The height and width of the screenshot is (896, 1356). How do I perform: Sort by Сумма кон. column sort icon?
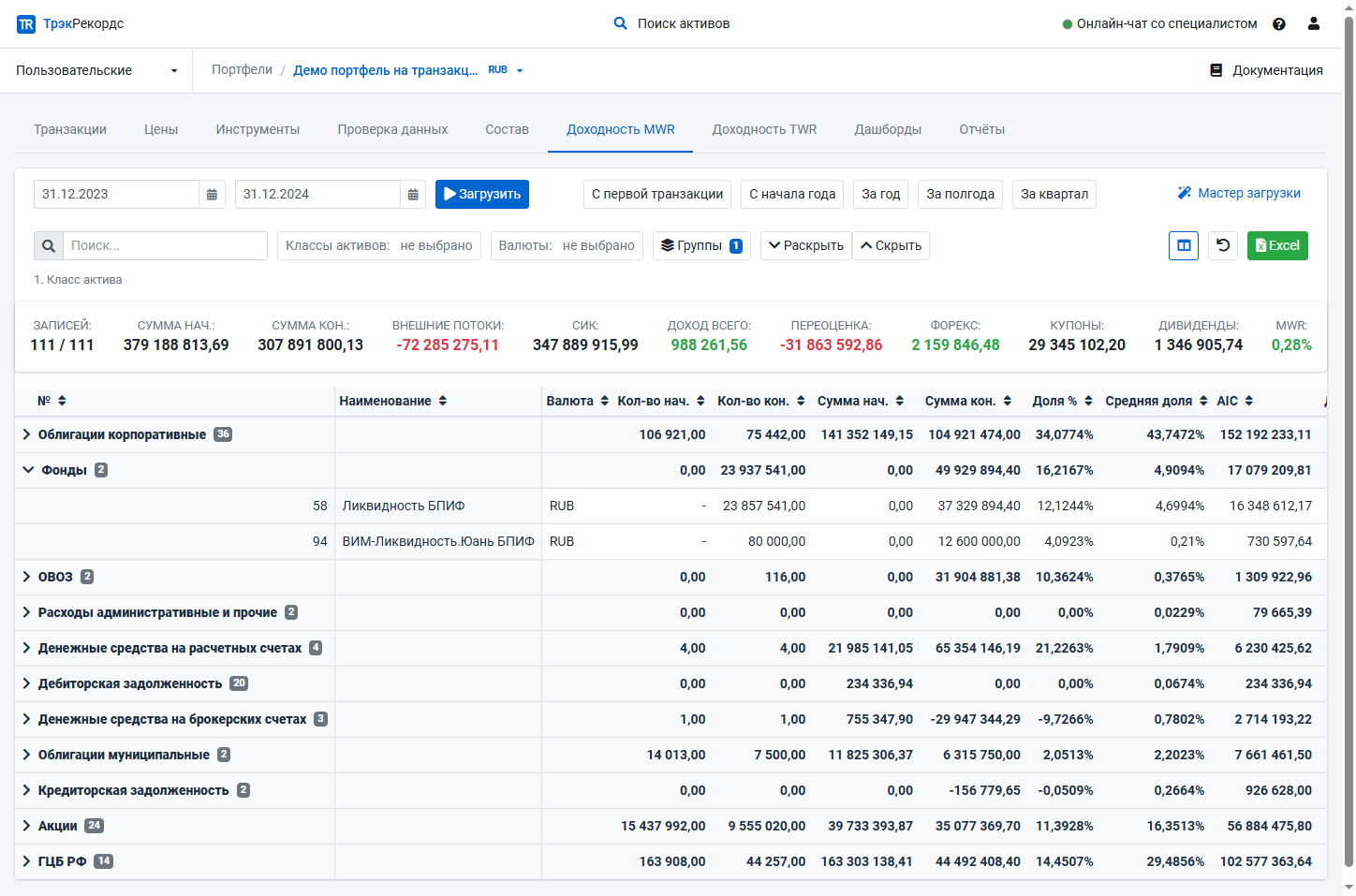1008,401
